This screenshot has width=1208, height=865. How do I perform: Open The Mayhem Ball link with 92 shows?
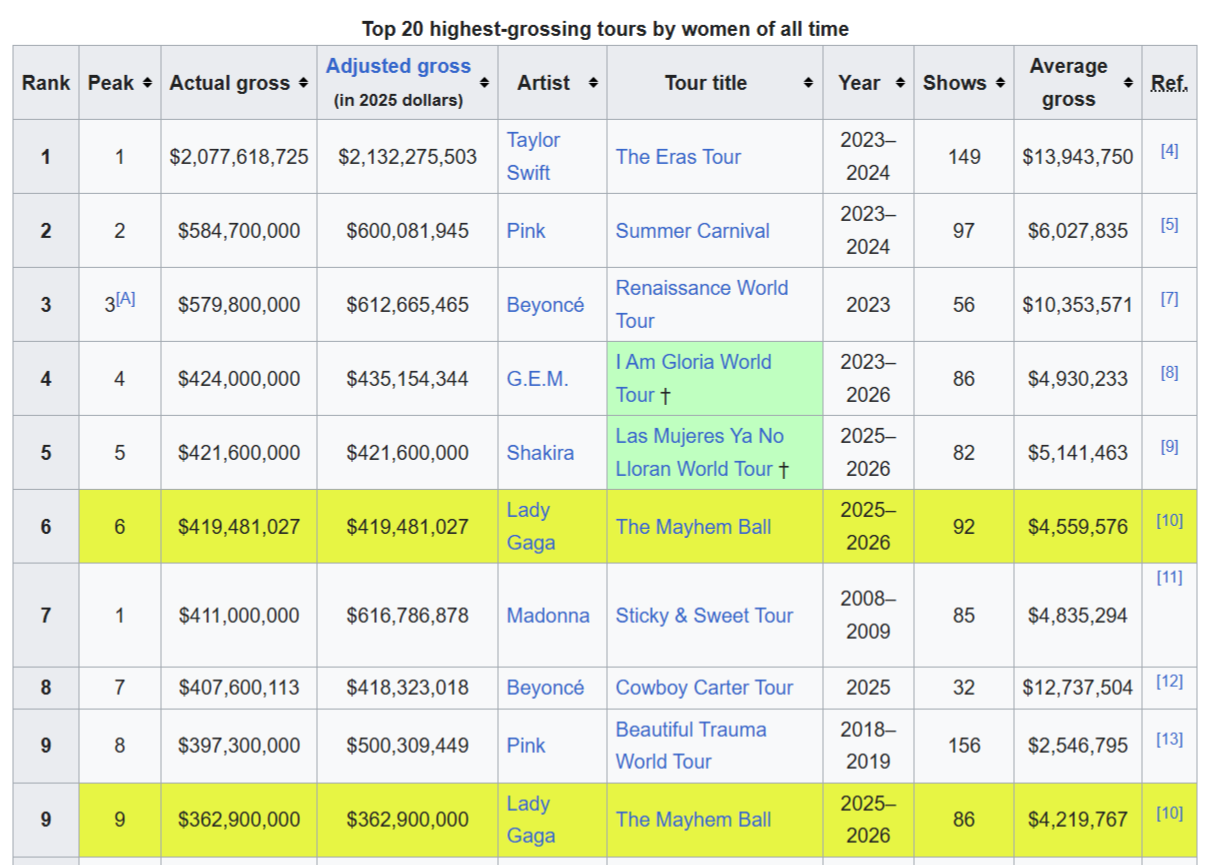tap(693, 527)
